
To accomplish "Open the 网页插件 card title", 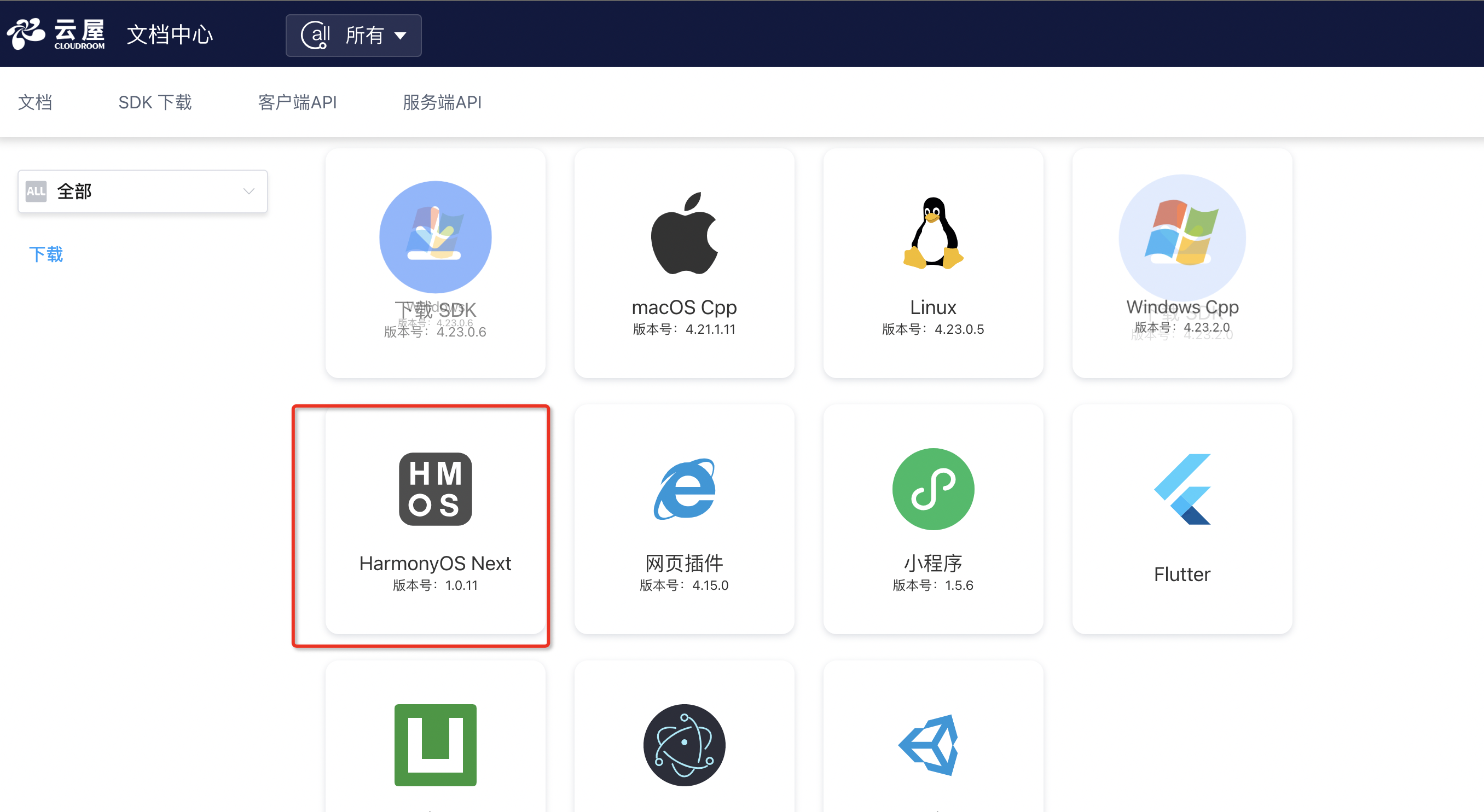I will point(685,562).
